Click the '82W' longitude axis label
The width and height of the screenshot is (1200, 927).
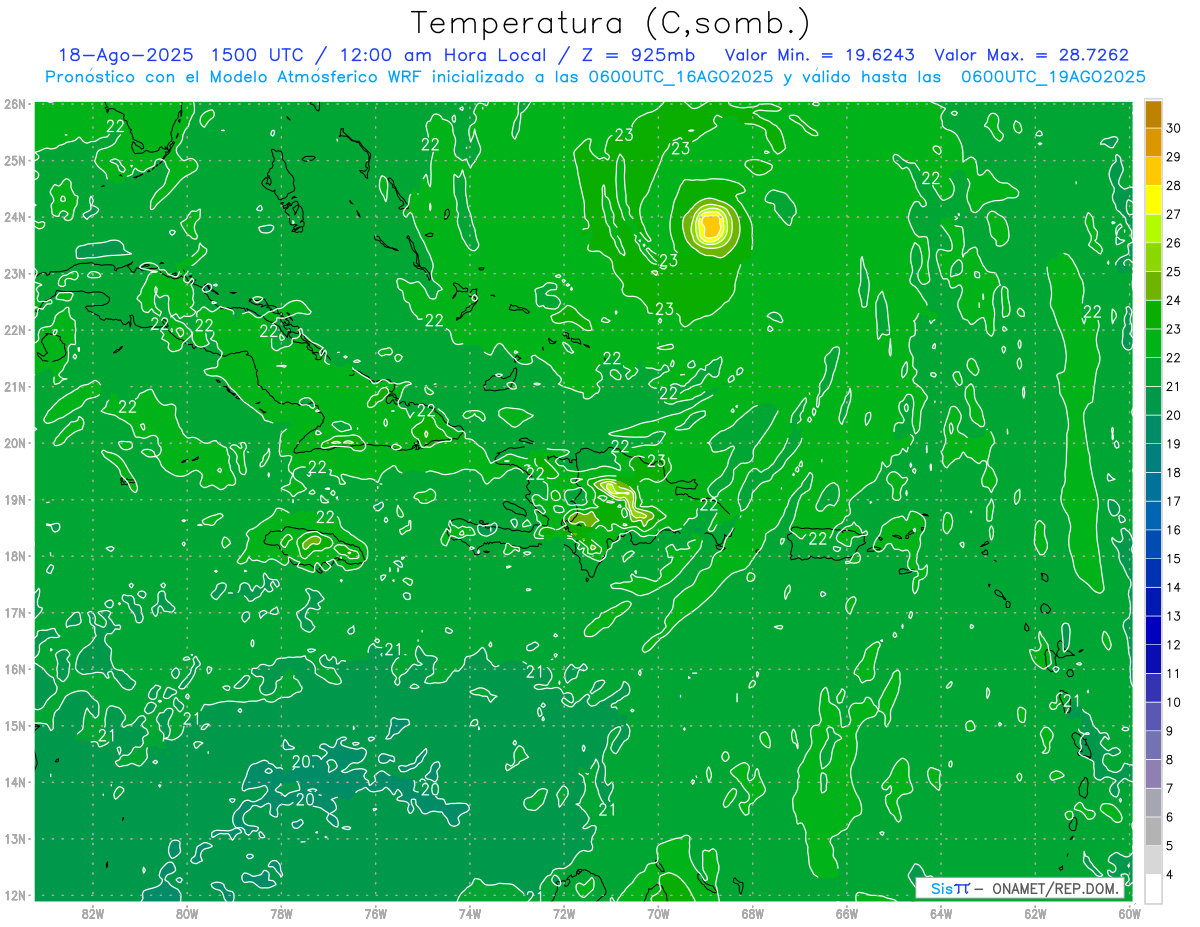[92, 913]
